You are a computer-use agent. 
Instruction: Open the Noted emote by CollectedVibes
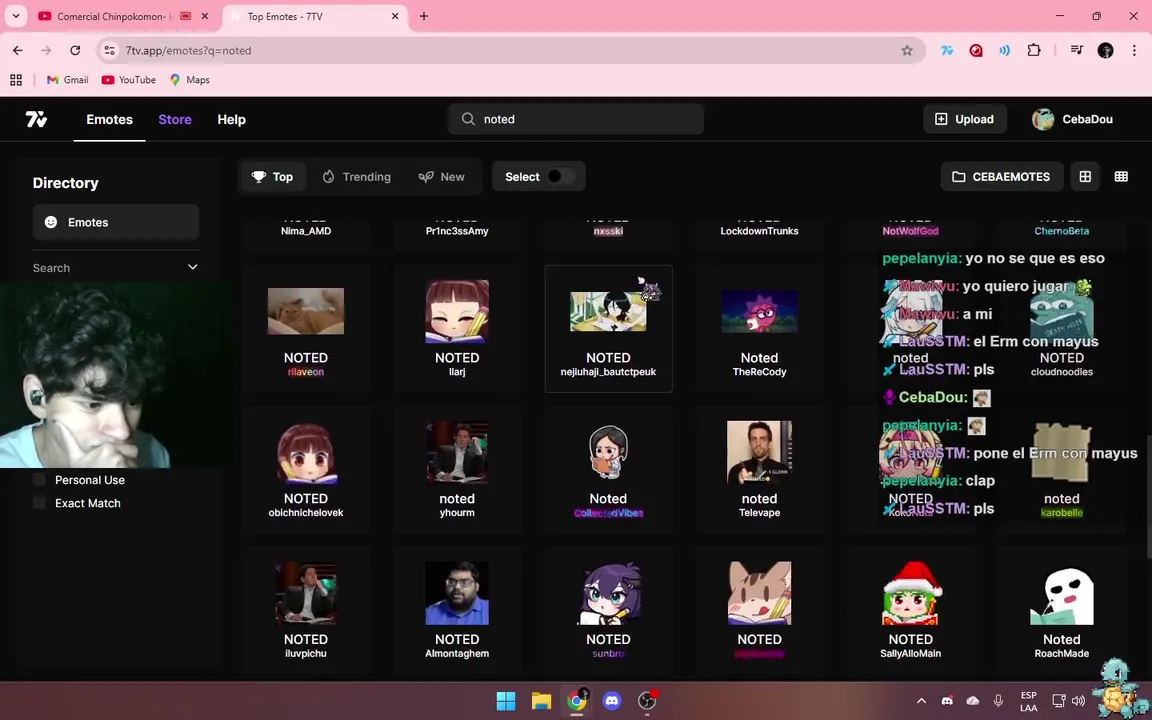[x=608, y=469]
